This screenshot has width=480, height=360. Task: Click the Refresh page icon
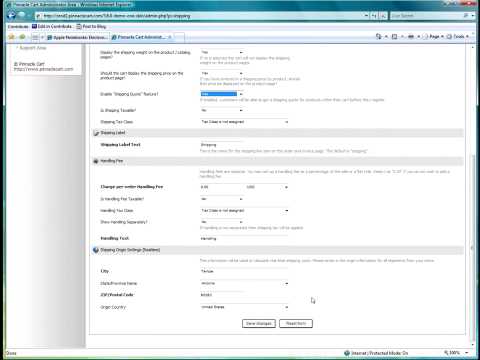tap(375, 16)
